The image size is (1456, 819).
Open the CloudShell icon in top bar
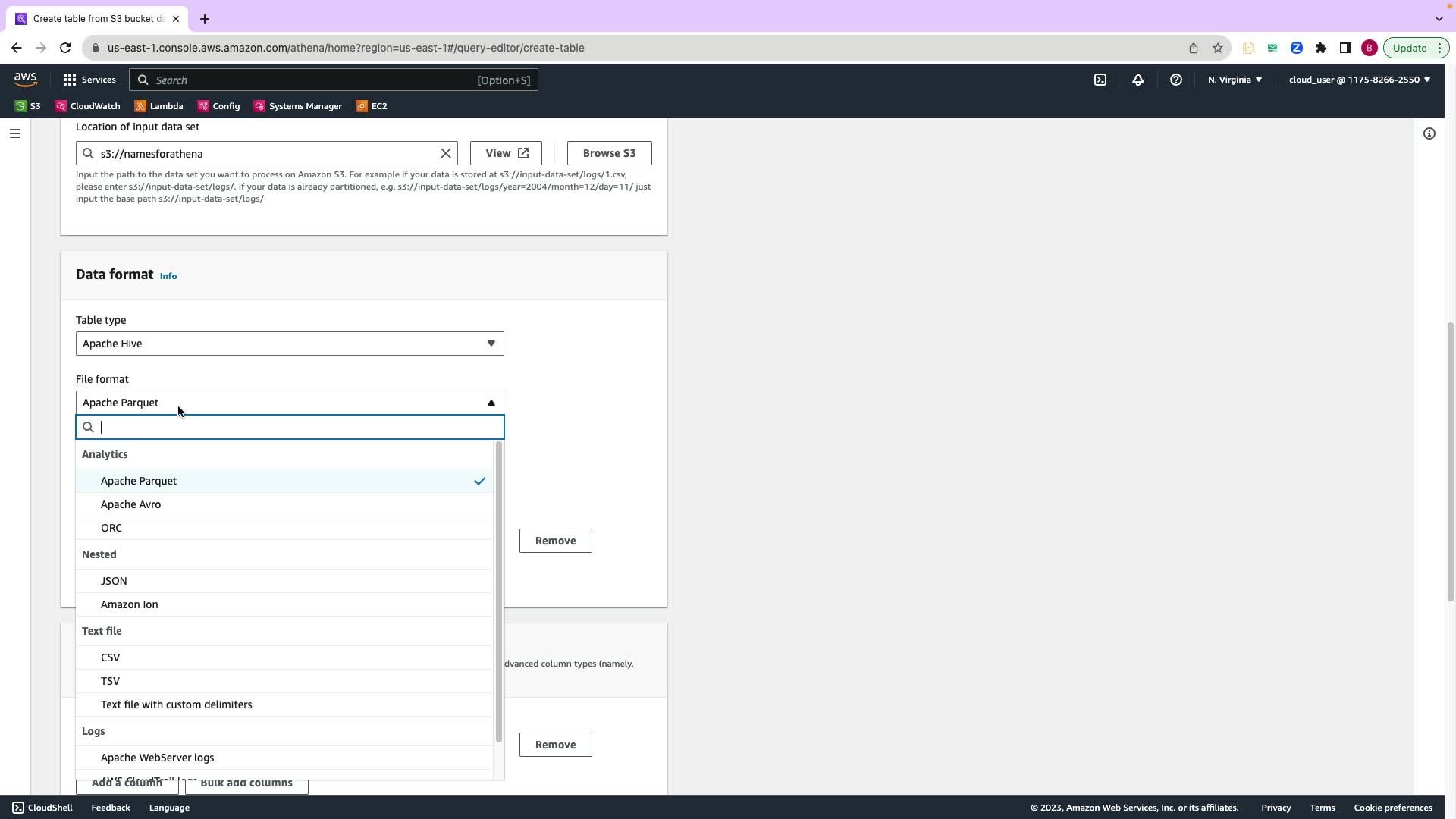(1100, 80)
